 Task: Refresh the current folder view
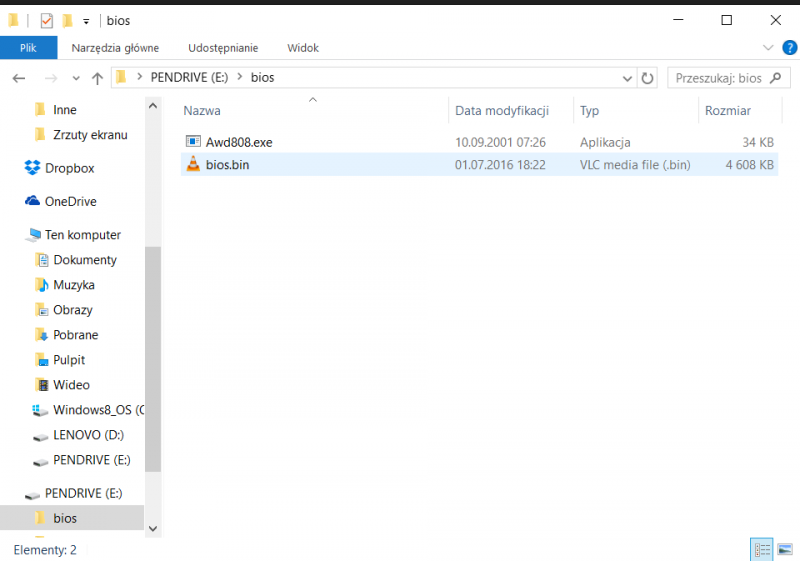(647, 78)
